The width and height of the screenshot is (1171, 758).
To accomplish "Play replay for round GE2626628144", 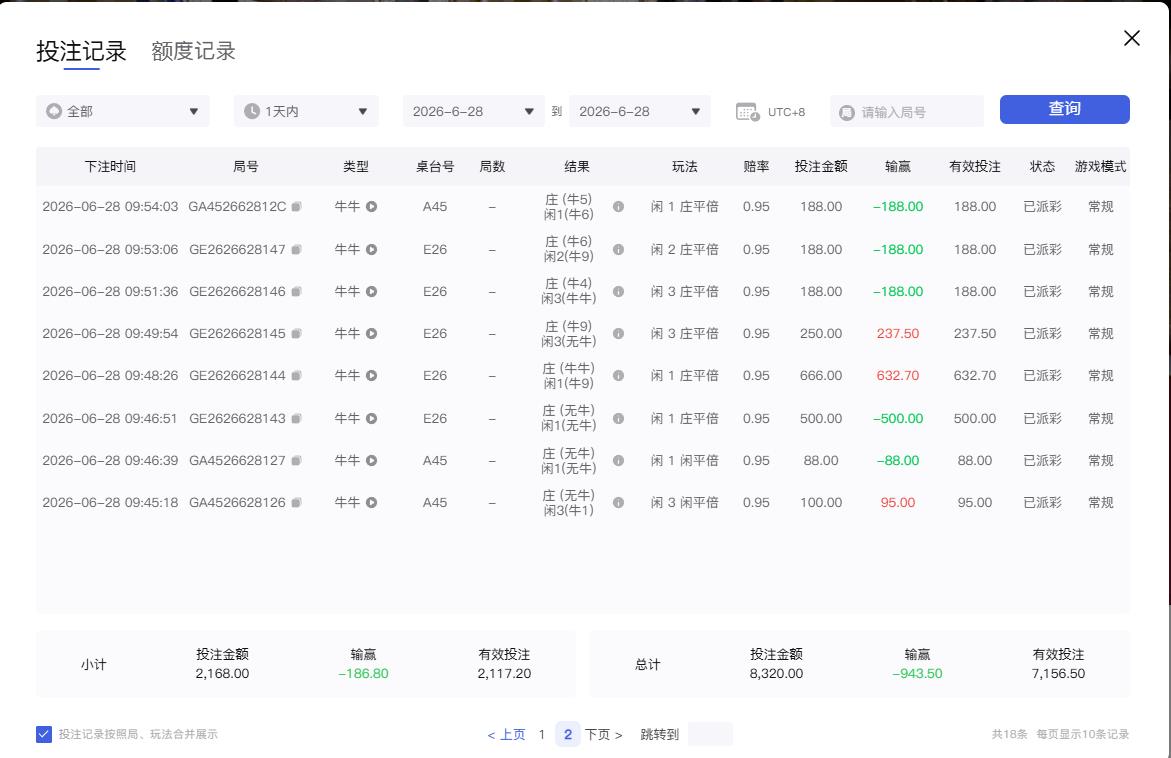I will point(371,376).
